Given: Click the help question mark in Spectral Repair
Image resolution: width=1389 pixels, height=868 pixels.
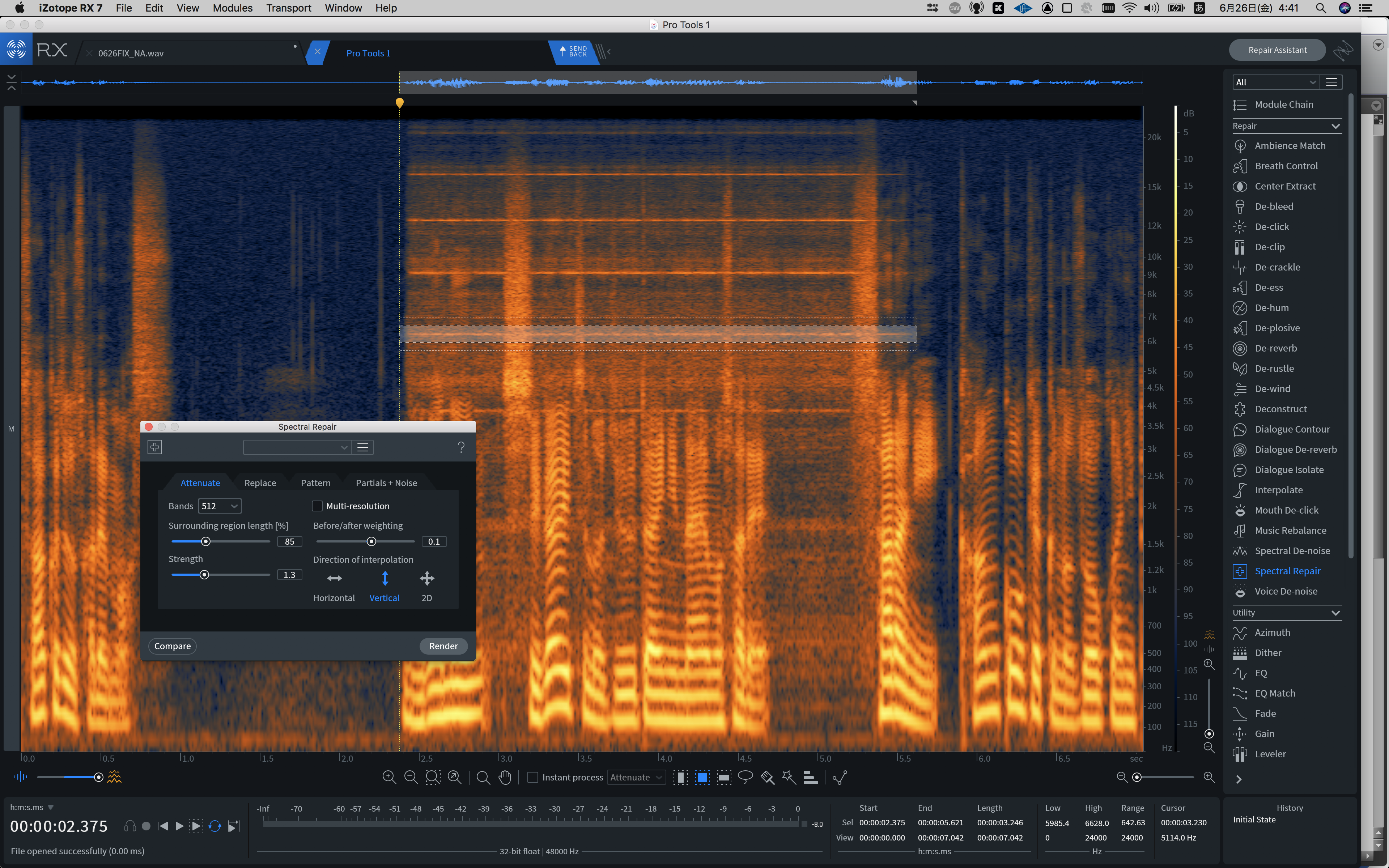Looking at the screenshot, I should (x=461, y=447).
